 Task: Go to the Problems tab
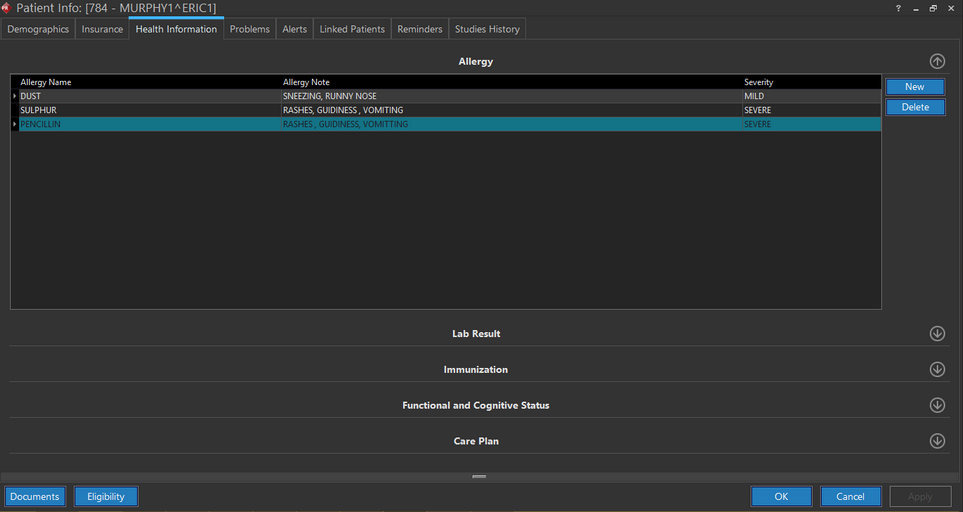249,29
